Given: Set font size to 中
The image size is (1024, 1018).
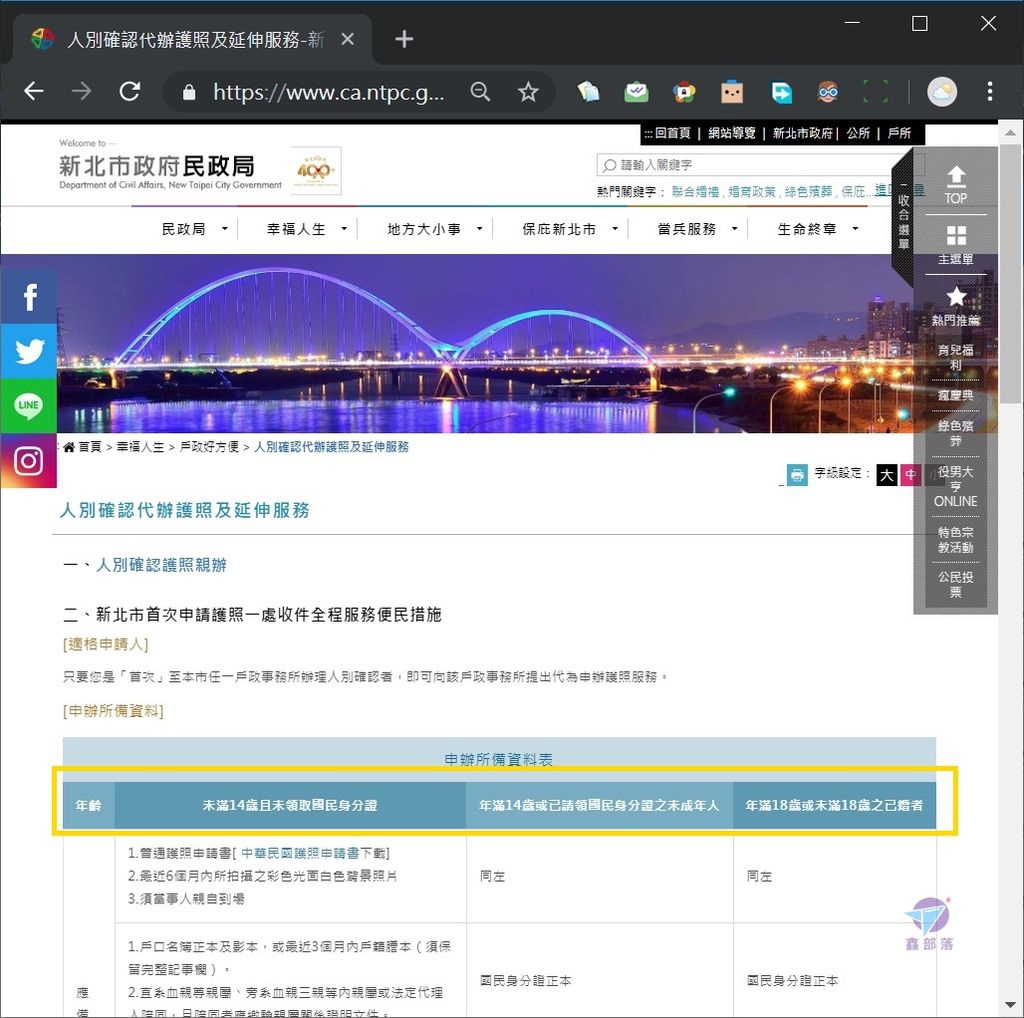Looking at the screenshot, I should (910, 475).
